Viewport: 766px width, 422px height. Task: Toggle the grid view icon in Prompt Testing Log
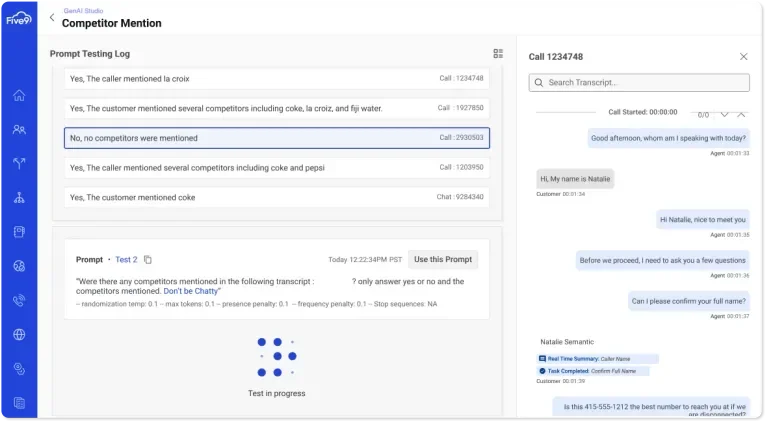click(498, 54)
